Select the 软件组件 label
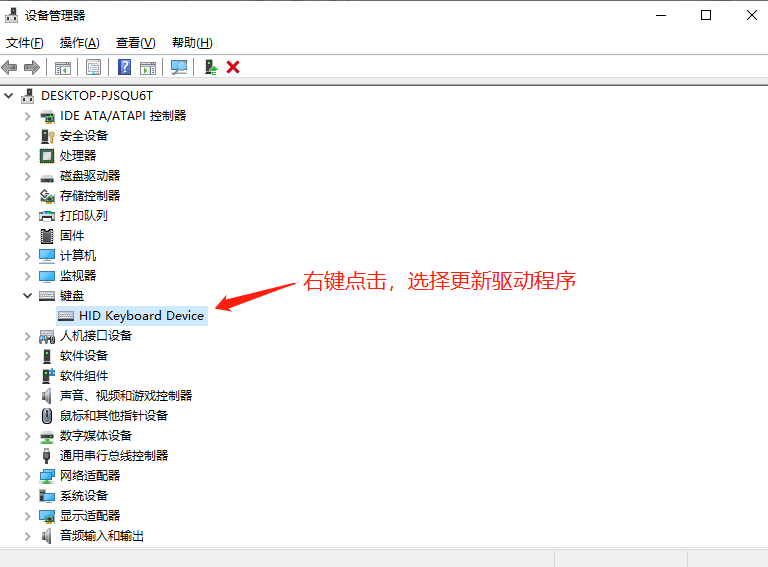This screenshot has height=567, width=768. point(84,376)
